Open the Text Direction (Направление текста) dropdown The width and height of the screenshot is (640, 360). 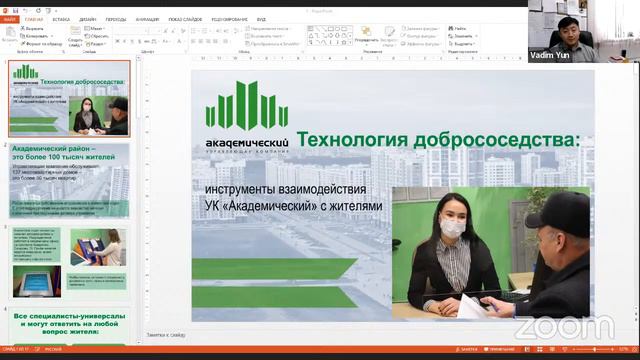click(268, 29)
